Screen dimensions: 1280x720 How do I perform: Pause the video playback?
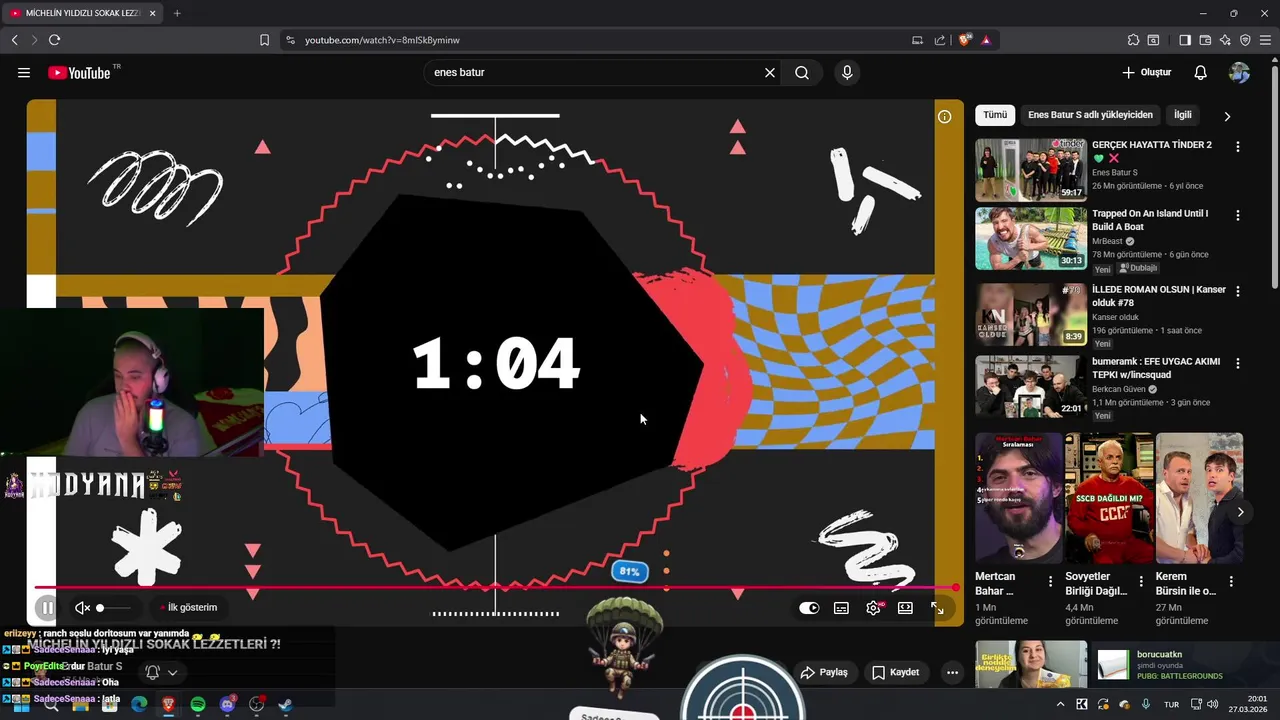point(46,607)
